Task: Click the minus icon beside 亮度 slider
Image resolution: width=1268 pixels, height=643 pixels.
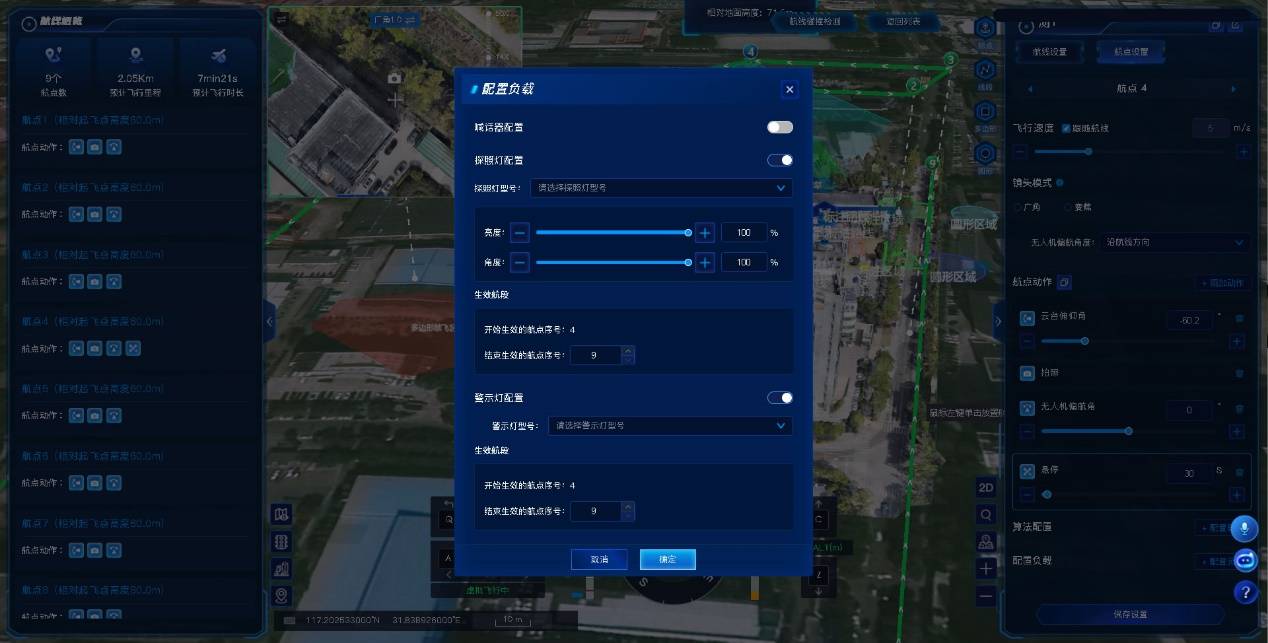Action: coord(520,233)
